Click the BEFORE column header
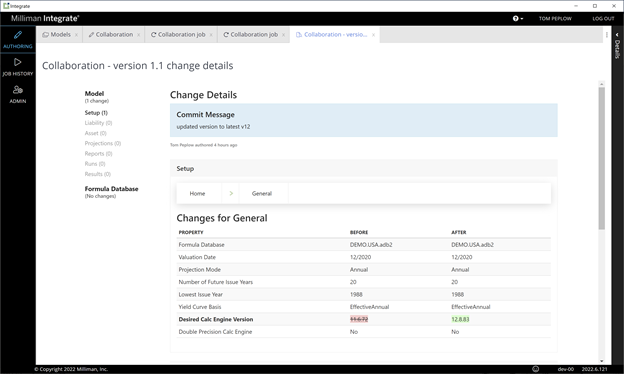This screenshot has width=624, height=374. [x=359, y=232]
